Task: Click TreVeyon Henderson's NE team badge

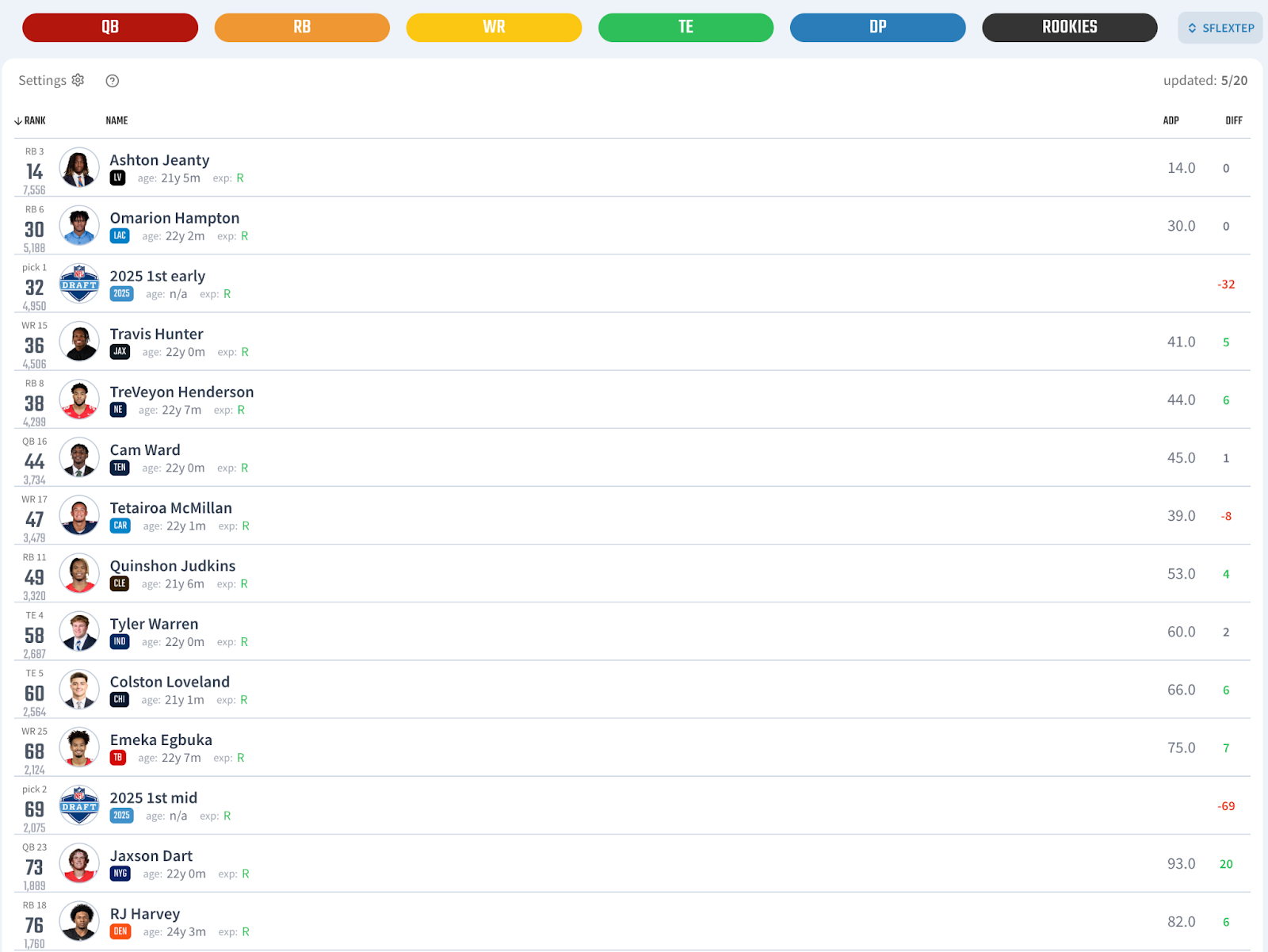Action: (x=118, y=410)
